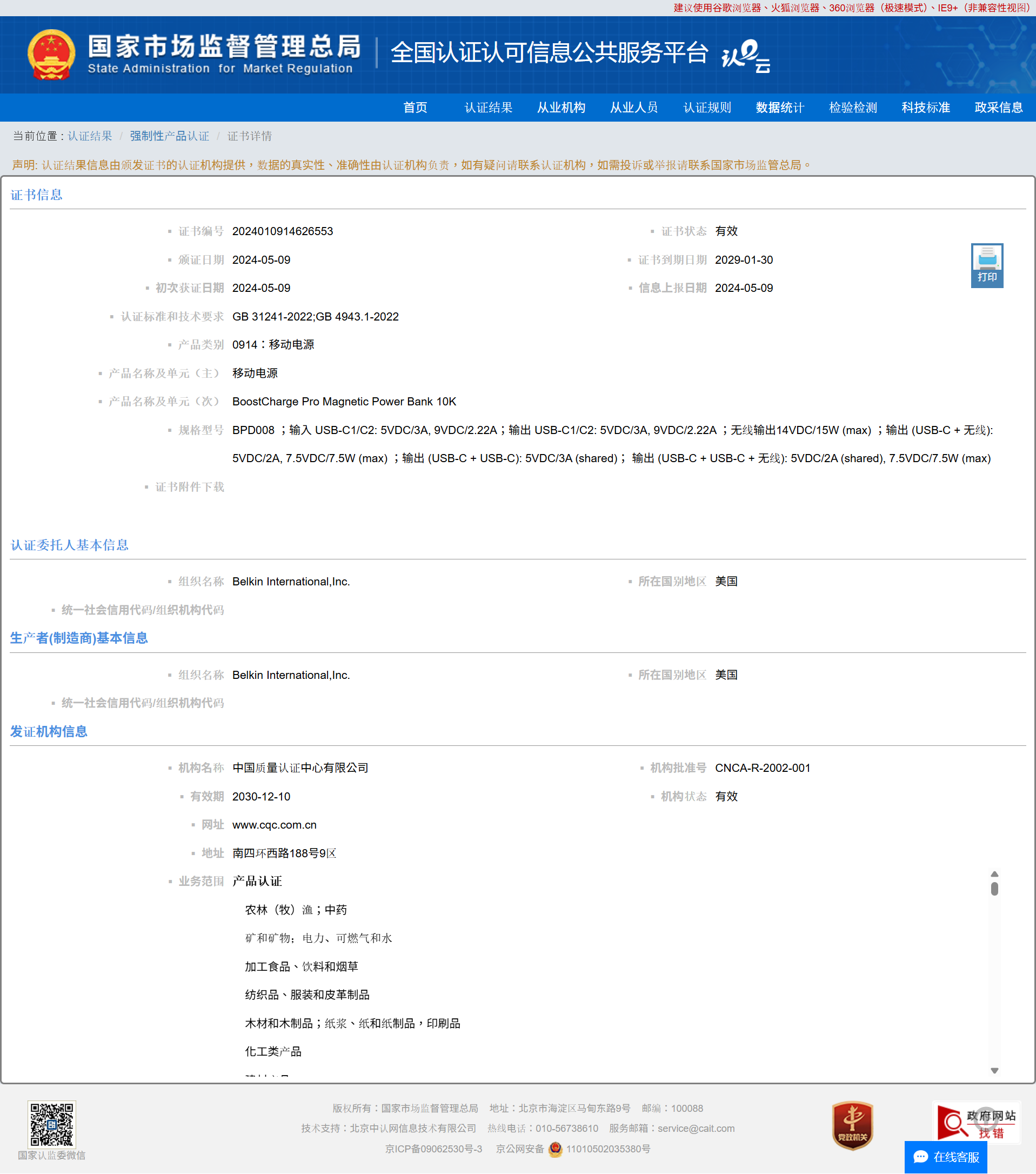Viewport: 1036px width, 1174px height.
Task: Go to the 首页 home menu item
Action: click(415, 108)
